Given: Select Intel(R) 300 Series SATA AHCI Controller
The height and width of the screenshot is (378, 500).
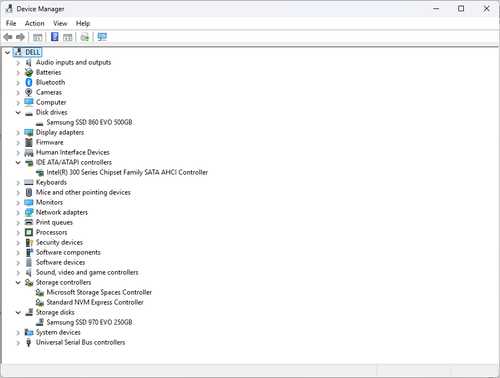Looking at the screenshot, I should coord(127,172).
